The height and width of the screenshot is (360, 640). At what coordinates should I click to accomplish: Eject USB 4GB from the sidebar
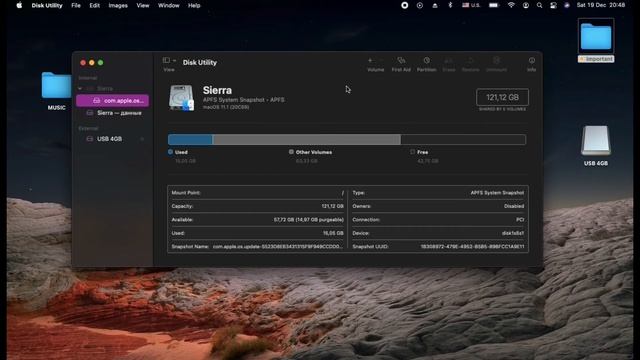(142, 139)
